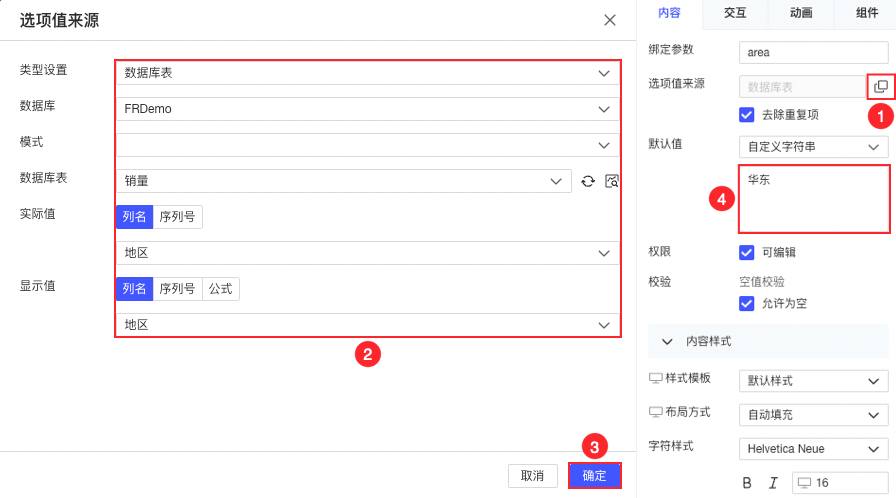Image resolution: width=896 pixels, height=498 pixels.
Task: Switch to the 内容 tab
Action: (x=669, y=13)
